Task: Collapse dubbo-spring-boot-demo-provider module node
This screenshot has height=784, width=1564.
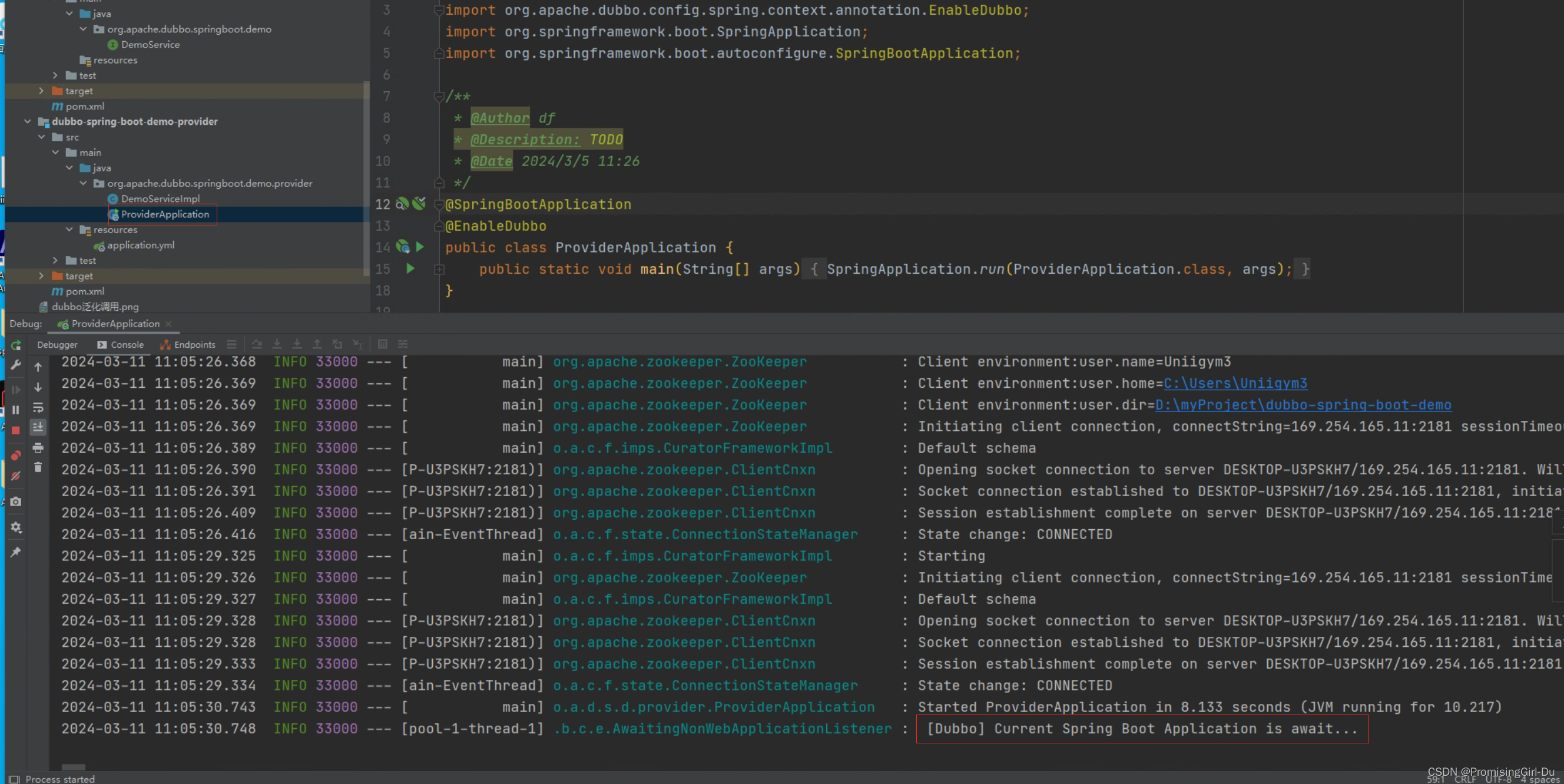Action: [28, 121]
